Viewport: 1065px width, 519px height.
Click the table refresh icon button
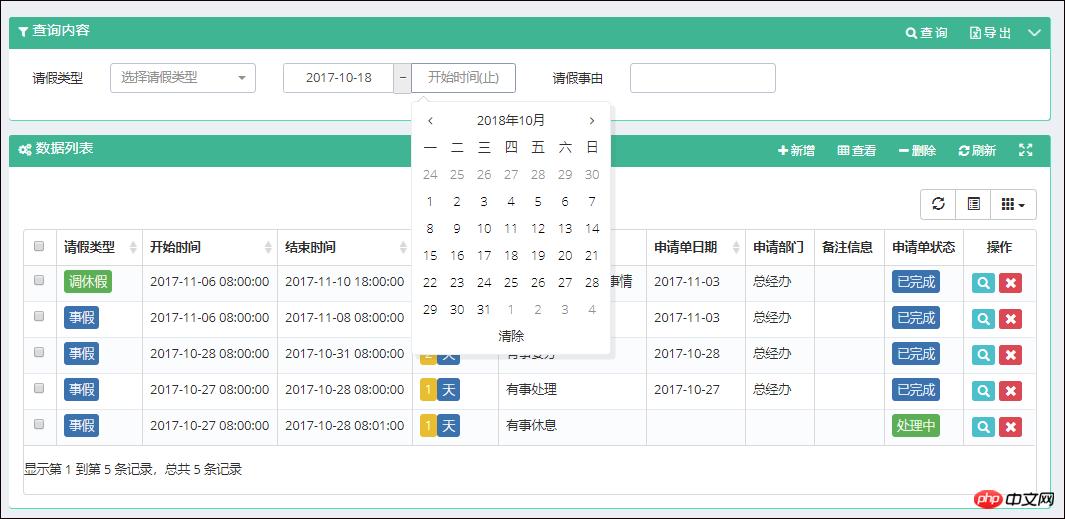tap(938, 204)
